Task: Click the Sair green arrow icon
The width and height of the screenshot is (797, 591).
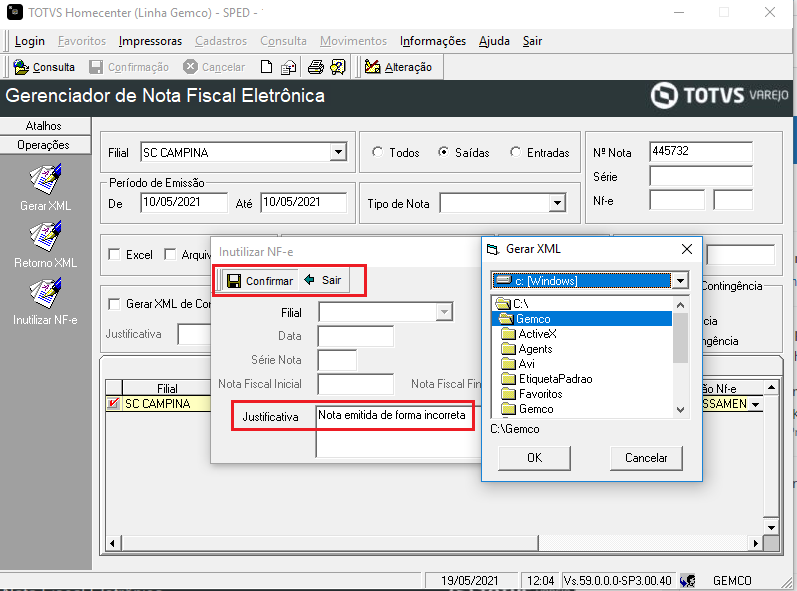Action: pyautogui.click(x=309, y=279)
